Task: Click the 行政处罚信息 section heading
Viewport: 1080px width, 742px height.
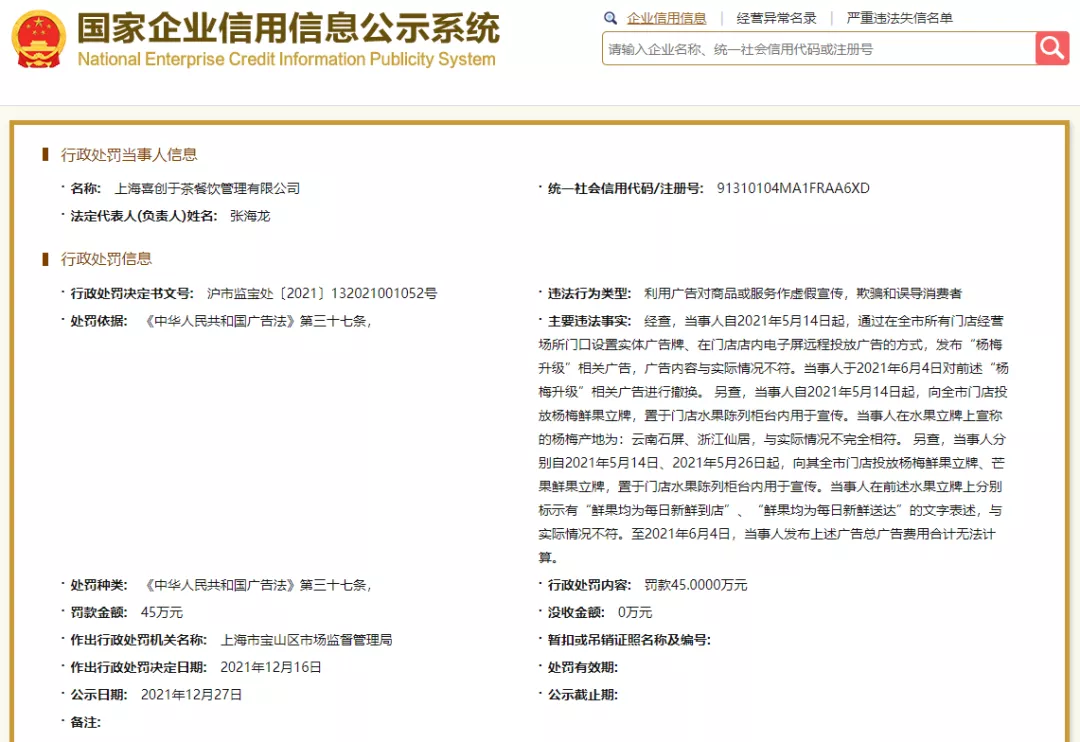Action: [106, 259]
